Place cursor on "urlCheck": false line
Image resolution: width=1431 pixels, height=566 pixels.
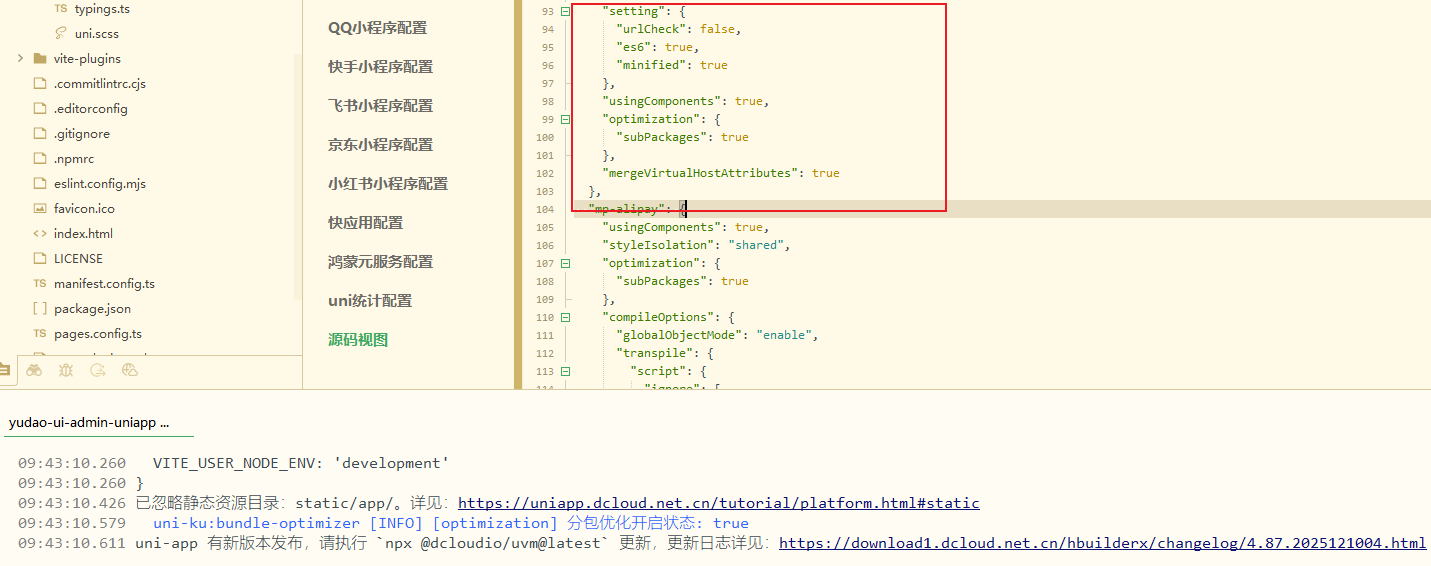tap(679, 29)
